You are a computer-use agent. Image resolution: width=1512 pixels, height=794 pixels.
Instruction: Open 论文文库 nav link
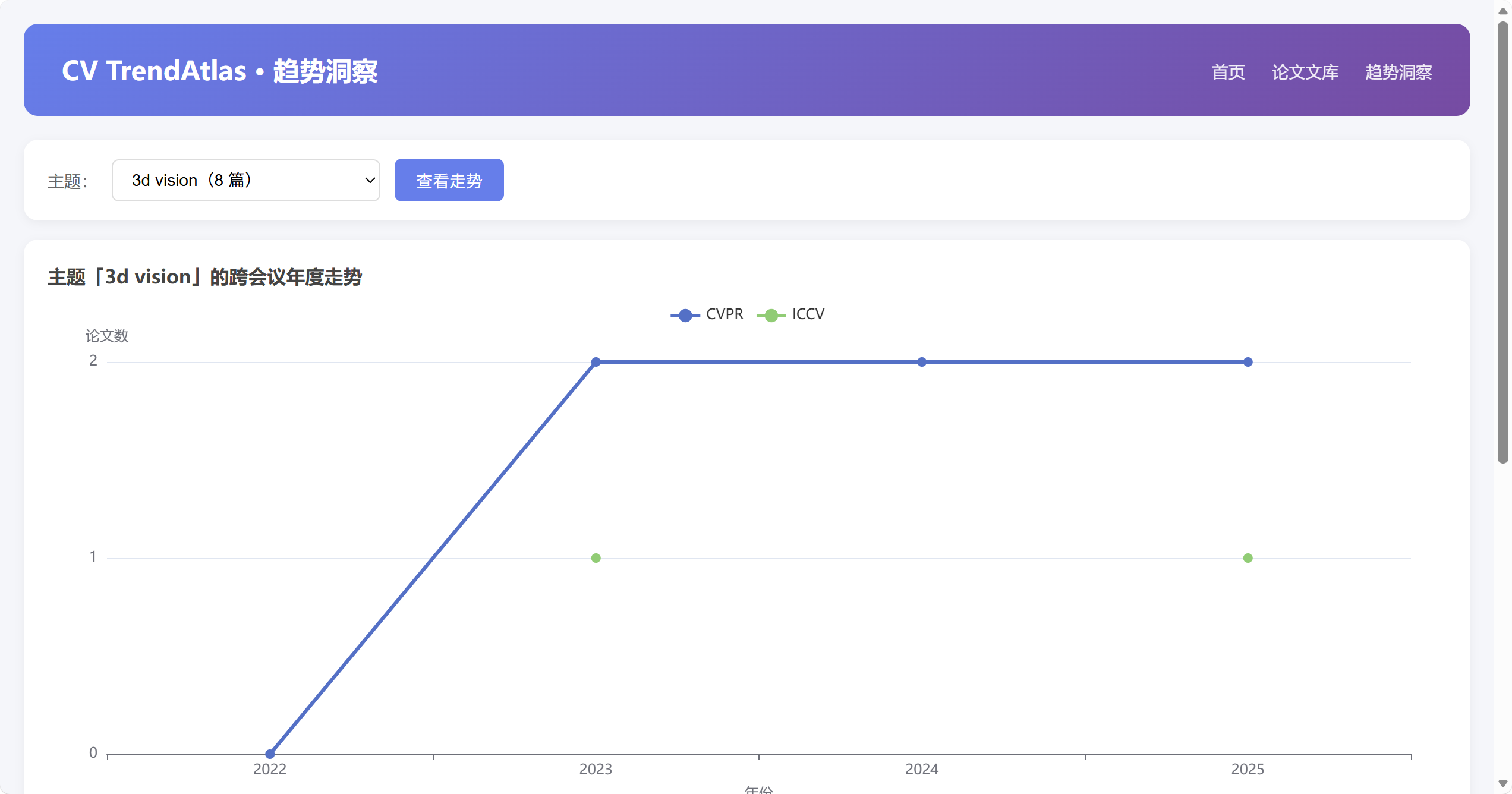[1305, 72]
